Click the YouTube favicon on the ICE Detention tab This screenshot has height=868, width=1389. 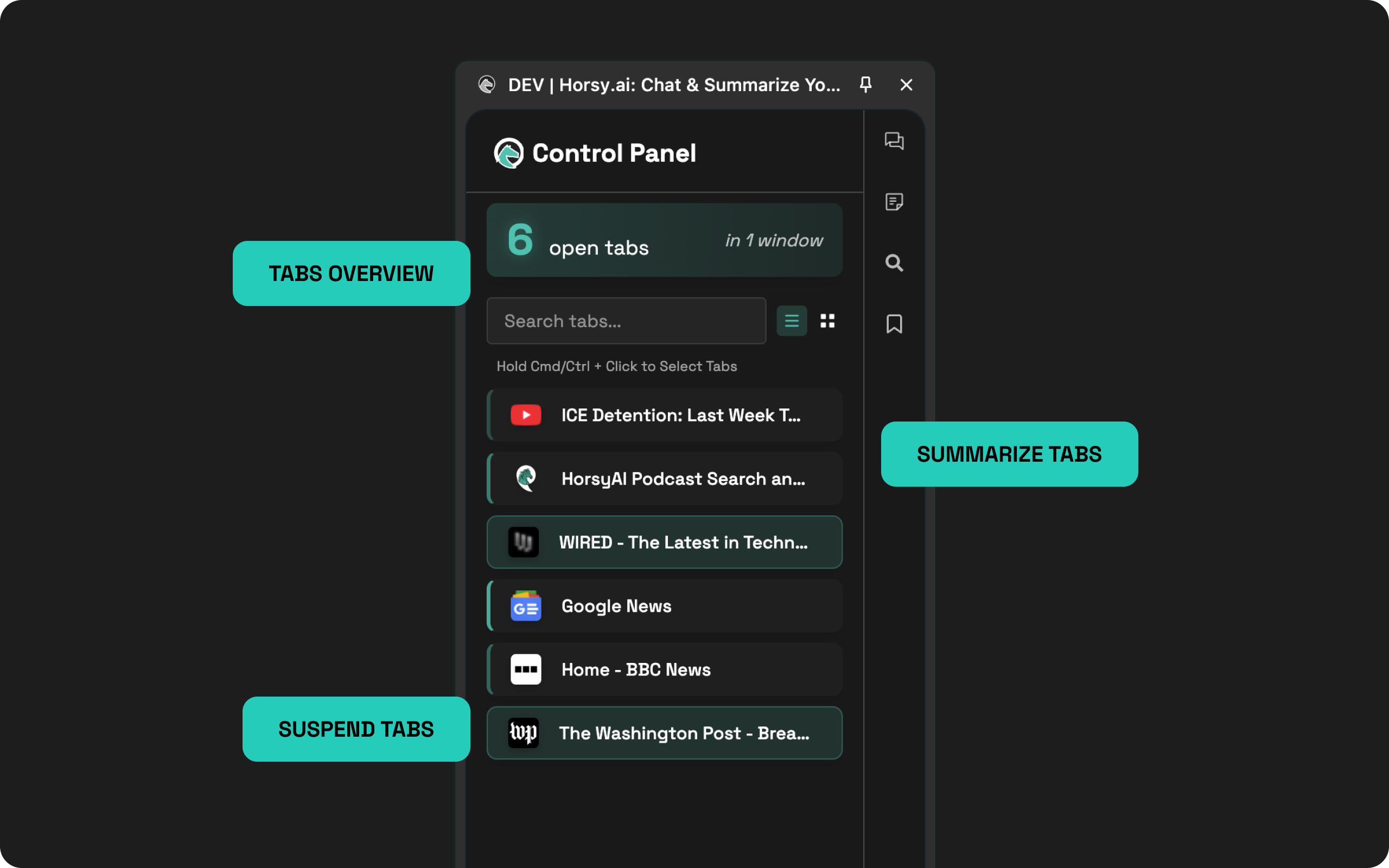pos(525,414)
